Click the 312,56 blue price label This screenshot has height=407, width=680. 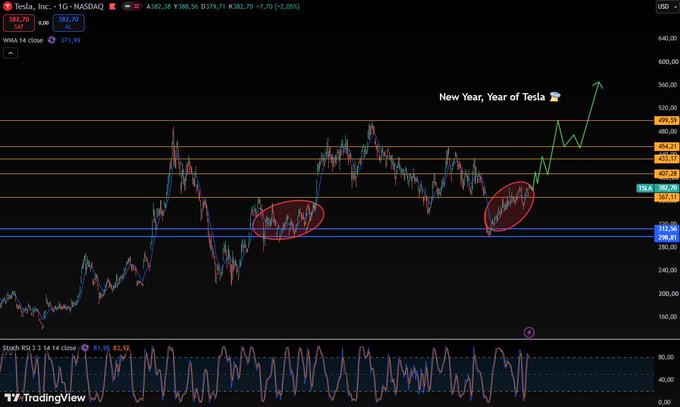[x=667, y=229]
